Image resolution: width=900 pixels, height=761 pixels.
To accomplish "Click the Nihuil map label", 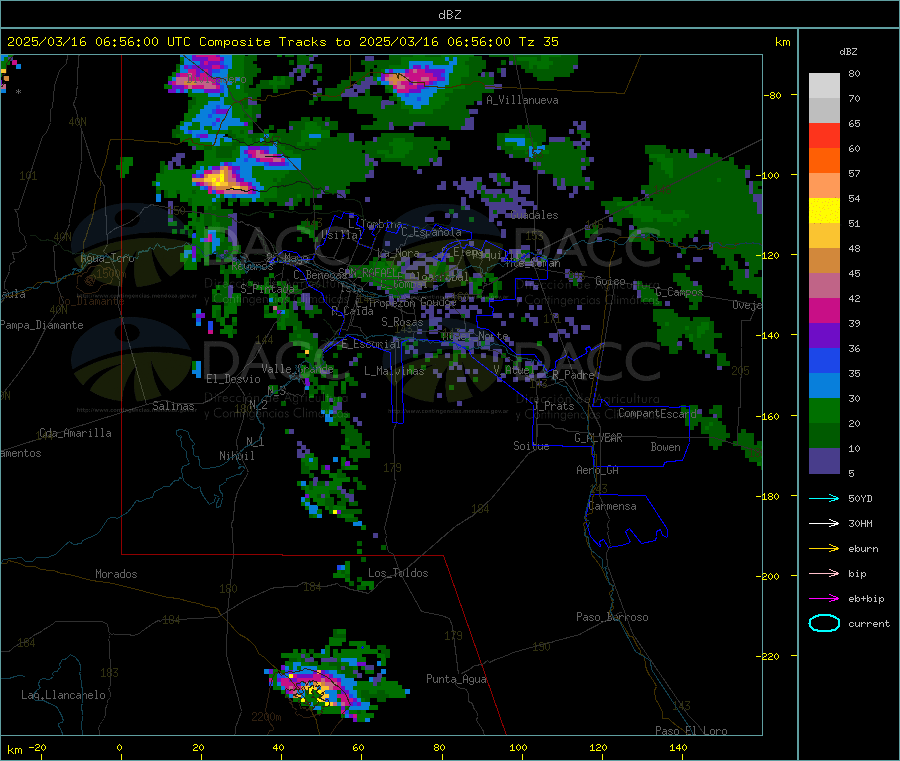I will [x=236, y=456].
